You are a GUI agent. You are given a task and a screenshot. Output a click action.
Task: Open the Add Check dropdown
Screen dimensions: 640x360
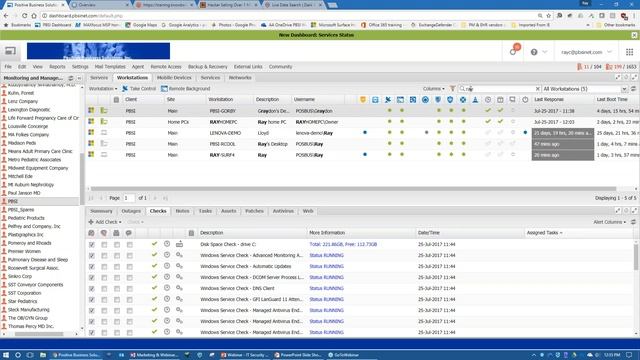tap(105, 222)
